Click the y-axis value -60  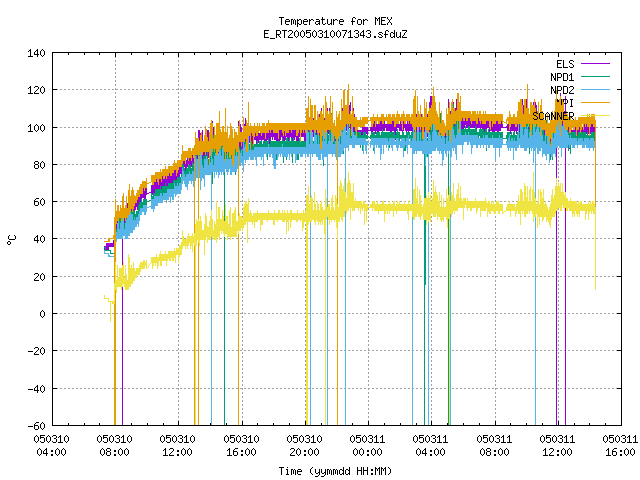click(36, 426)
